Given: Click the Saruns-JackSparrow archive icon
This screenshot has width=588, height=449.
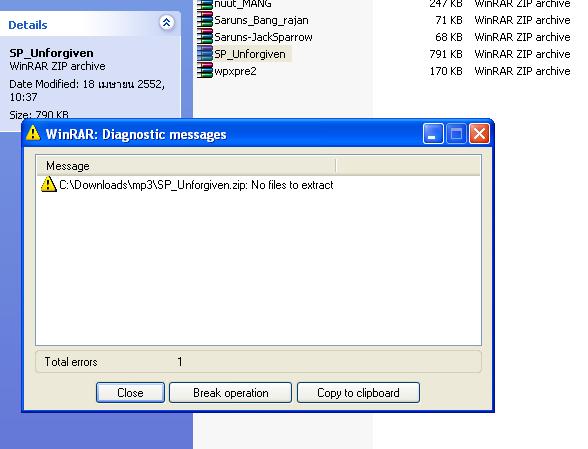Looking at the screenshot, I should pyautogui.click(x=205, y=37).
